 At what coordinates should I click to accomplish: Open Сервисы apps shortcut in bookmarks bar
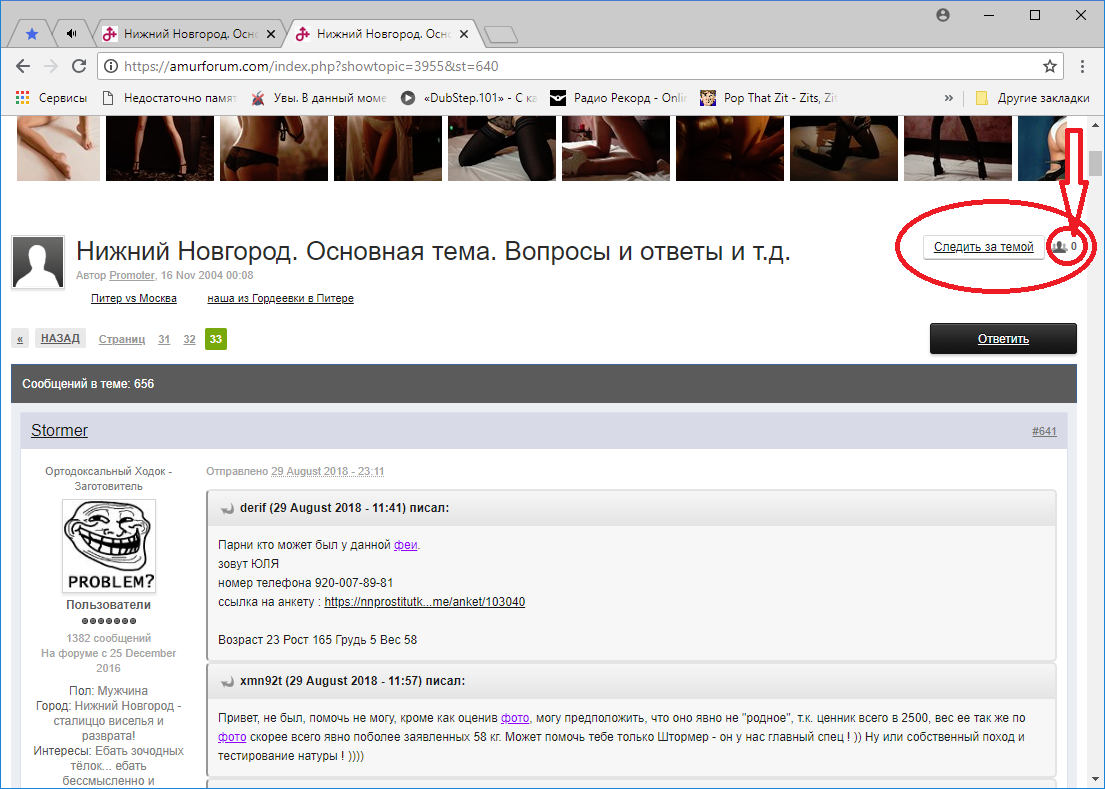(x=52, y=98)
